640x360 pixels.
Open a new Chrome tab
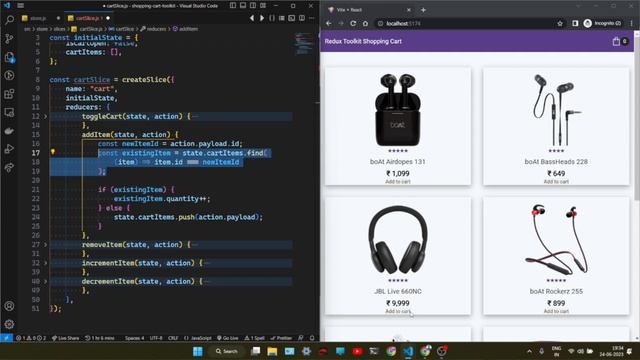point(423,10)
